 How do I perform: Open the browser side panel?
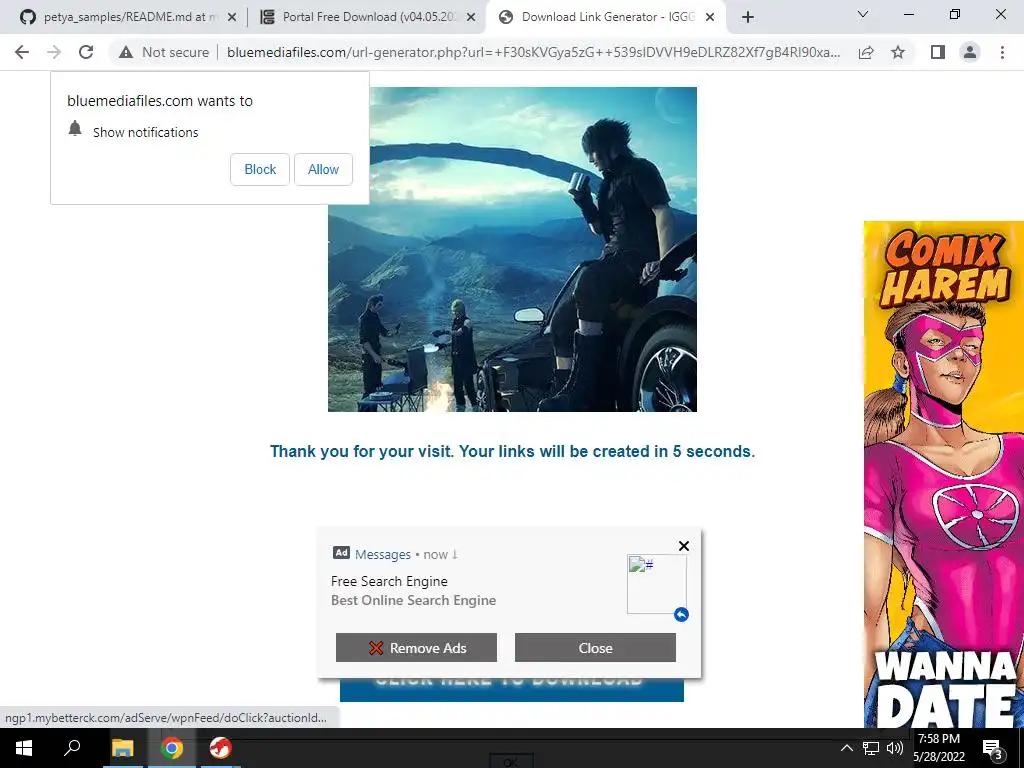pyautogui.click(x=938, y=52)
